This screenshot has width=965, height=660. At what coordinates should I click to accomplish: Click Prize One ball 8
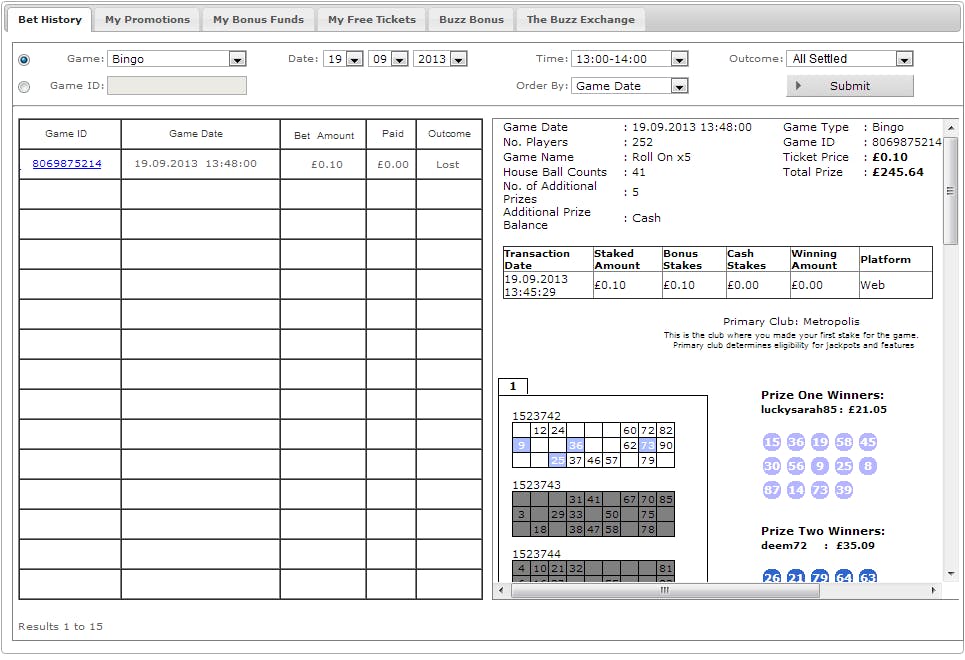868,466
